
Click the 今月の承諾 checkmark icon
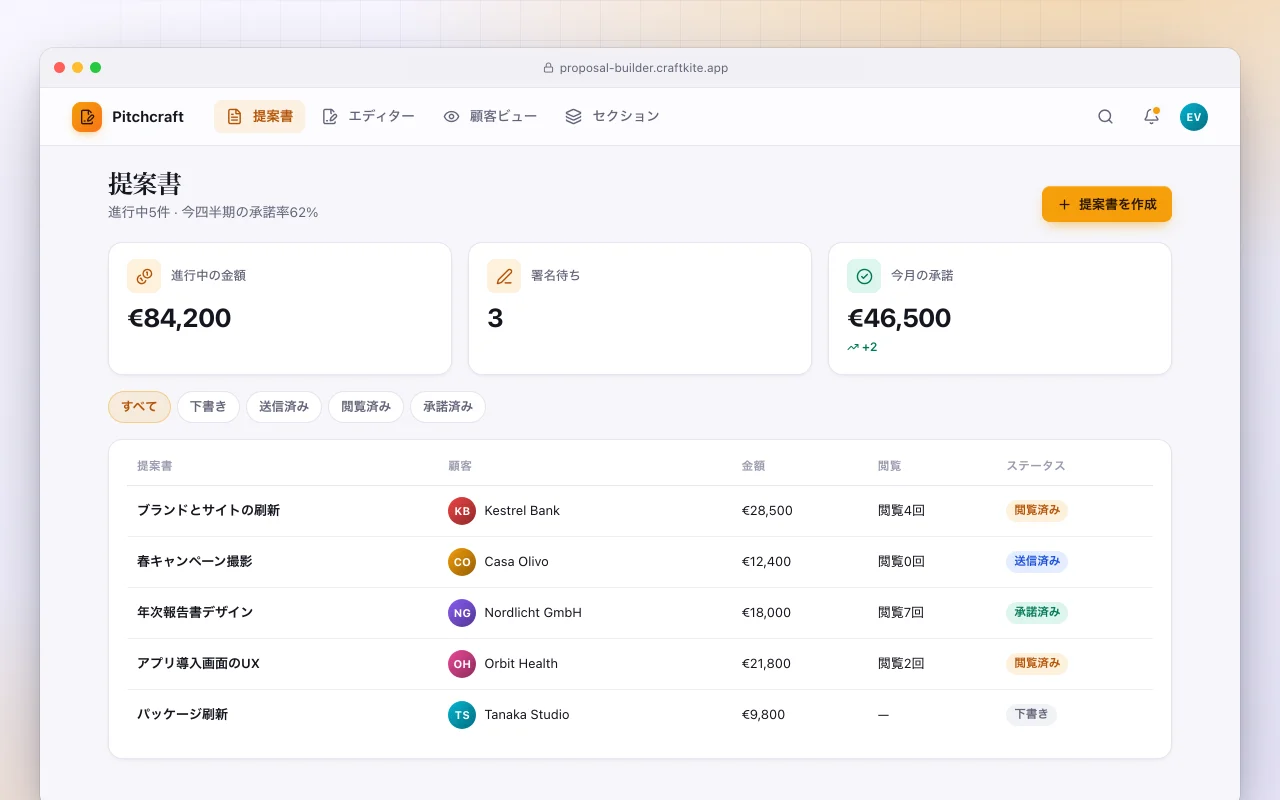[864, 276]
